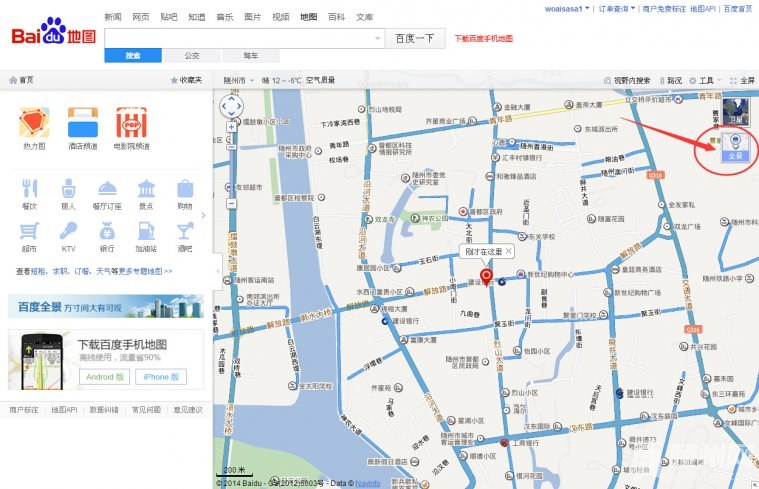Open the NavInfo data attribution link

point(367,483)
